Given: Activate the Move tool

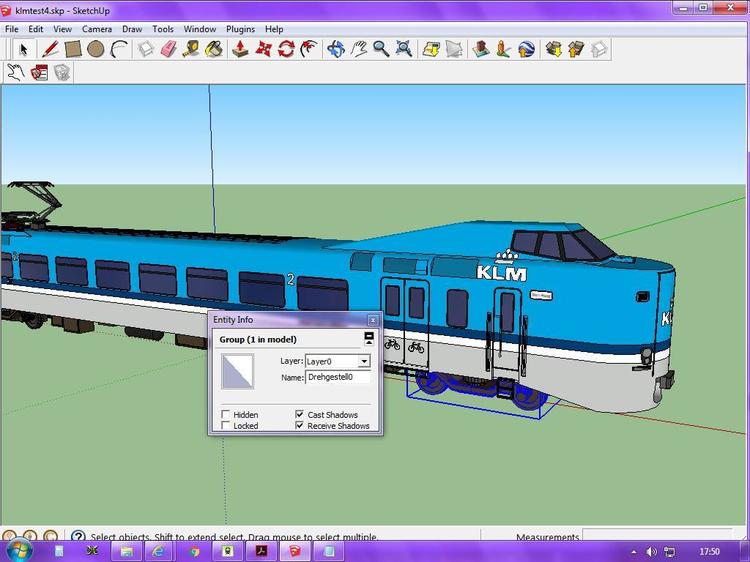Looking at the screenshot, I should pyautogui.click(x=263, y=49).
